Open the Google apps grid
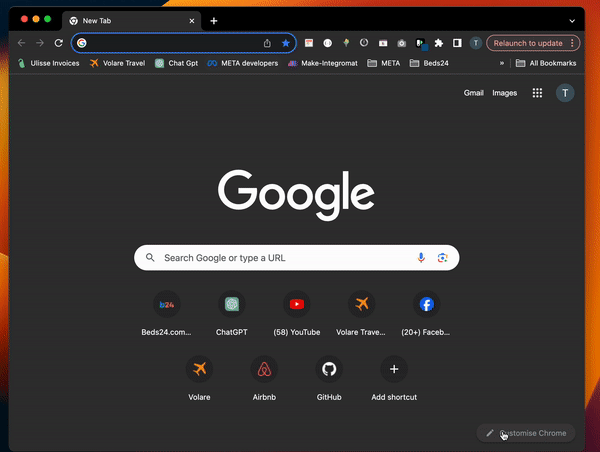The width and height of the screenshot is (600, 452). 537,93
